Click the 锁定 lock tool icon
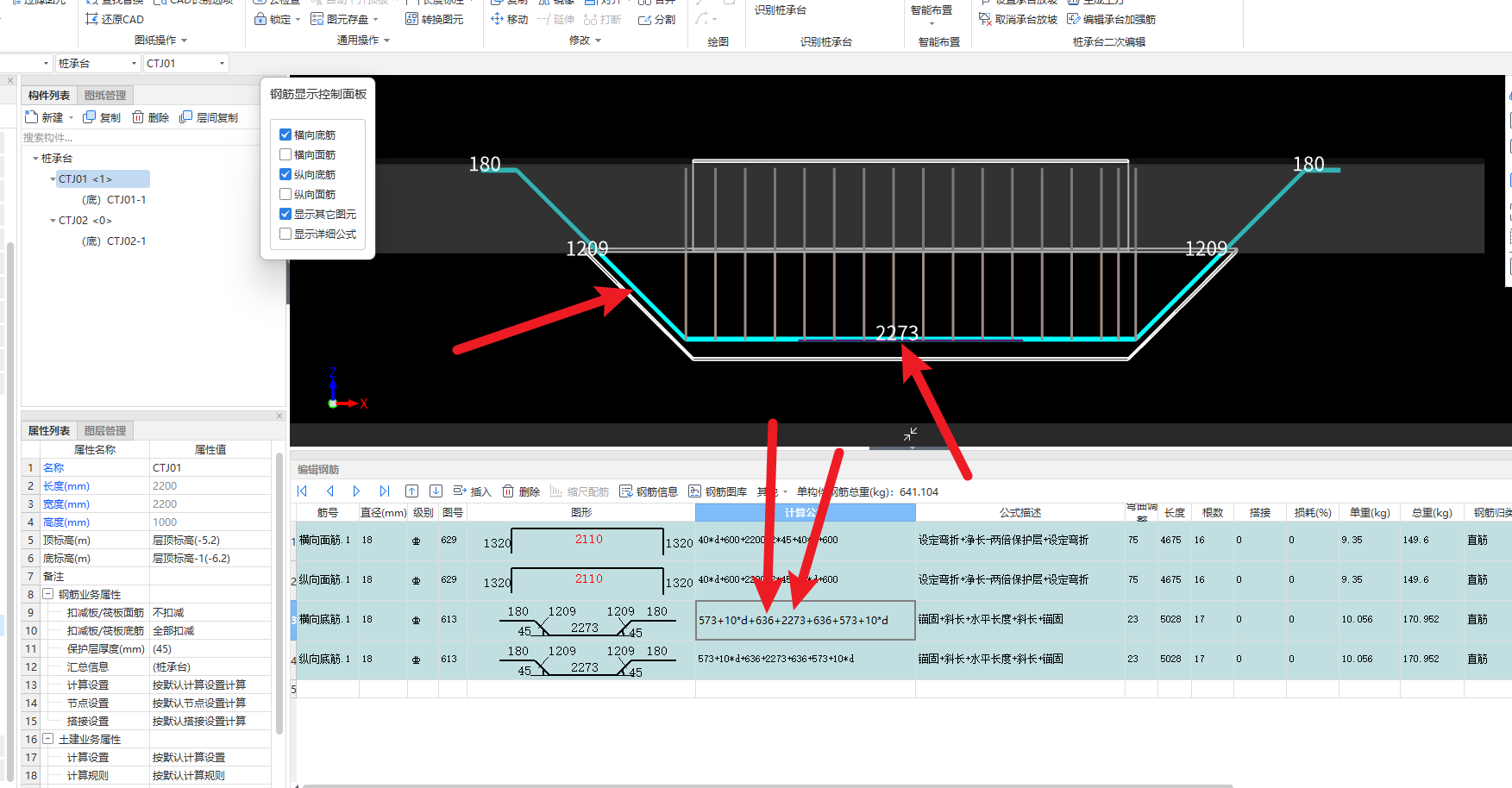The height and width of the screenshot is (788, 1512). (260, 19)
